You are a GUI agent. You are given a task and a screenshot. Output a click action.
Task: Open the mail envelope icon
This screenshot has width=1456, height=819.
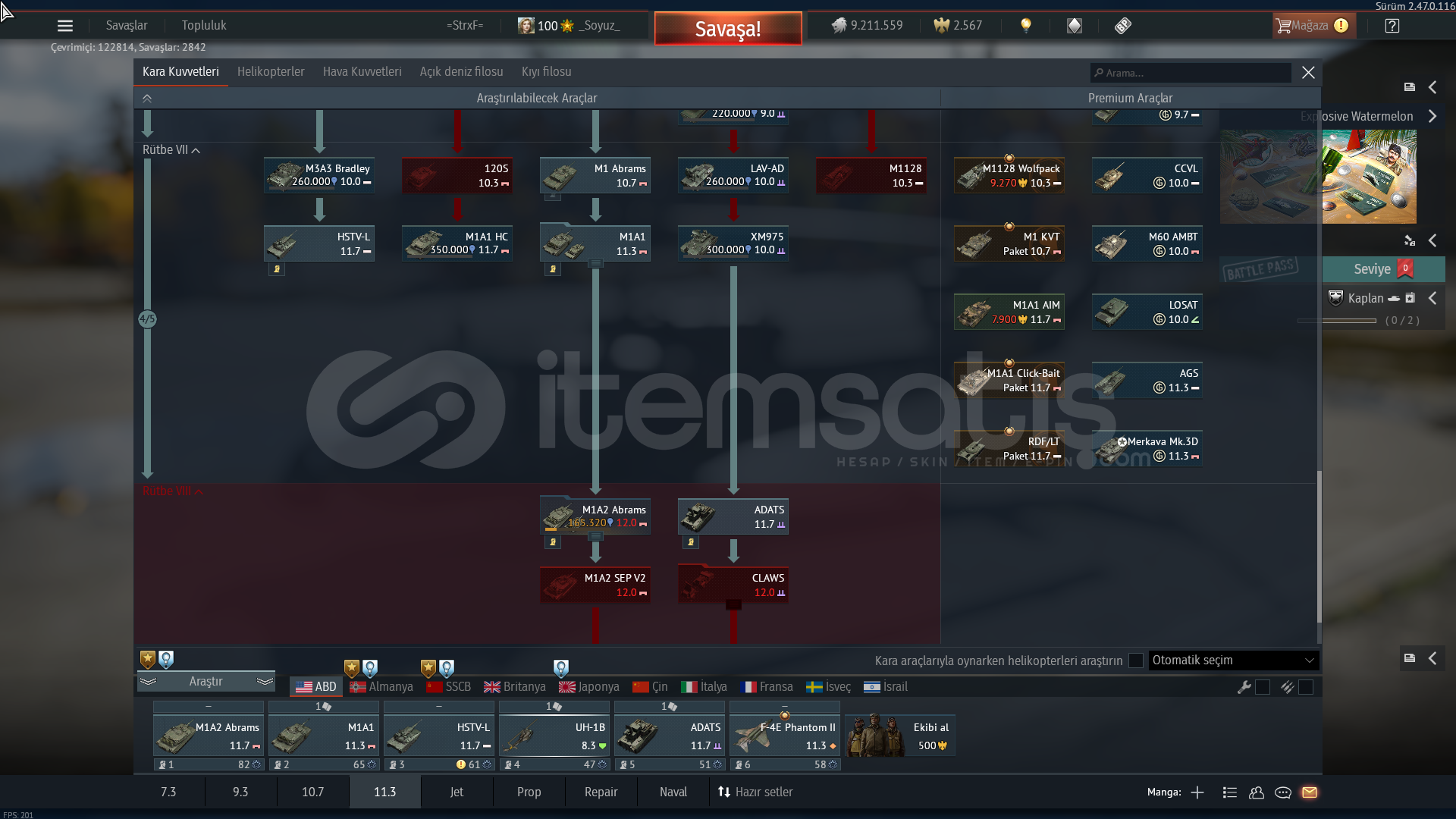(x=1310, y=792)
